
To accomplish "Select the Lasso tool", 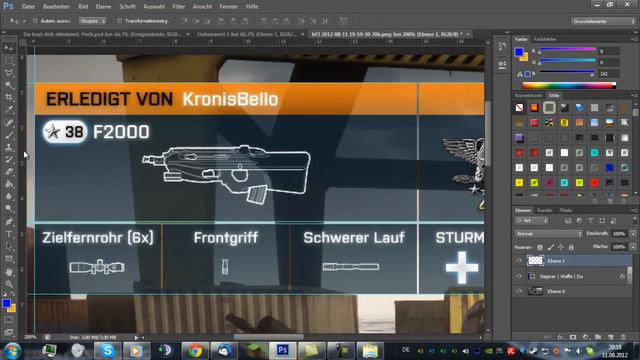I will point(9,73).
